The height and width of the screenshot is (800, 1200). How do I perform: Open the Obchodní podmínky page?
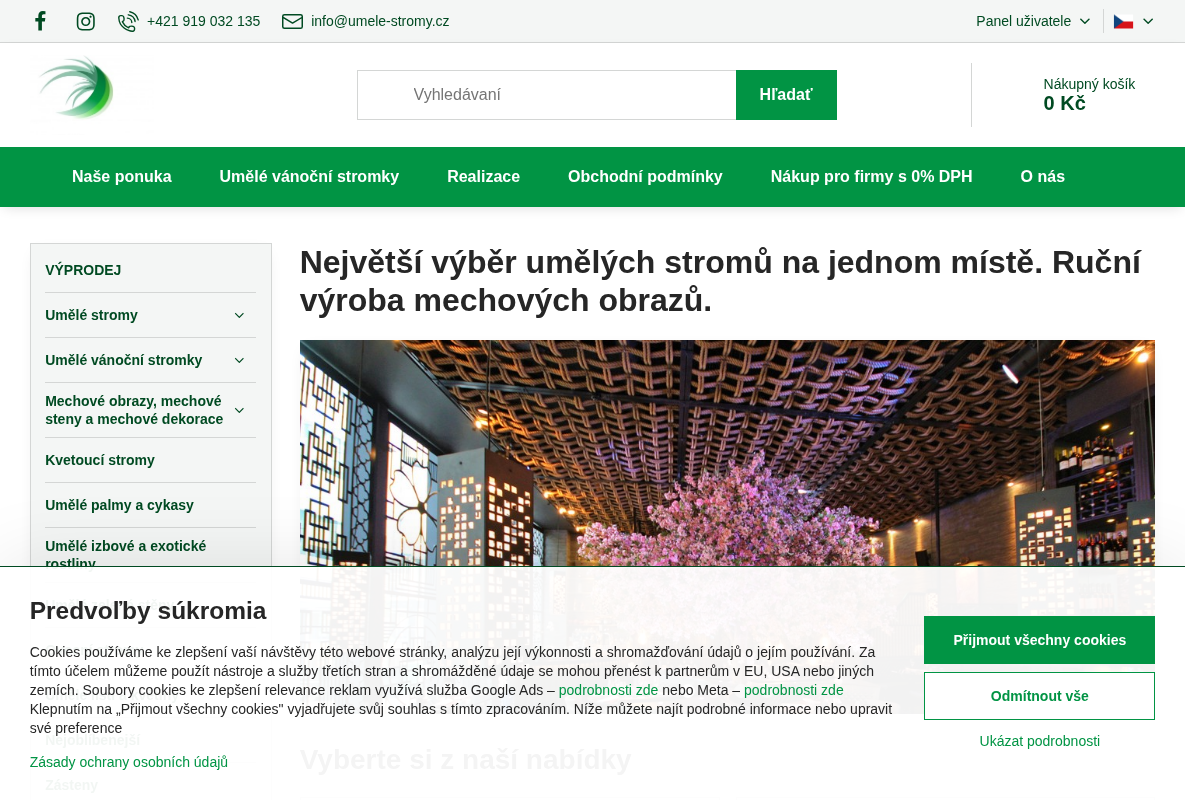click(645, 177)
